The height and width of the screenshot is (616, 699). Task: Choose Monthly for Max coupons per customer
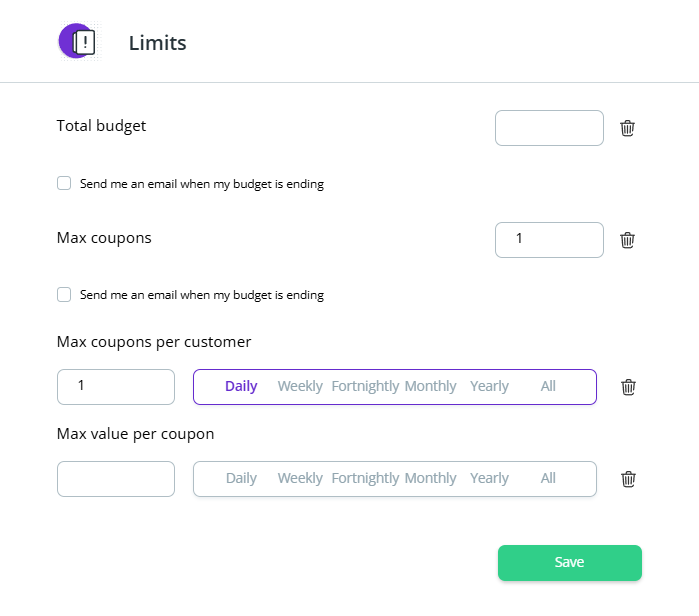coord(430,387)
